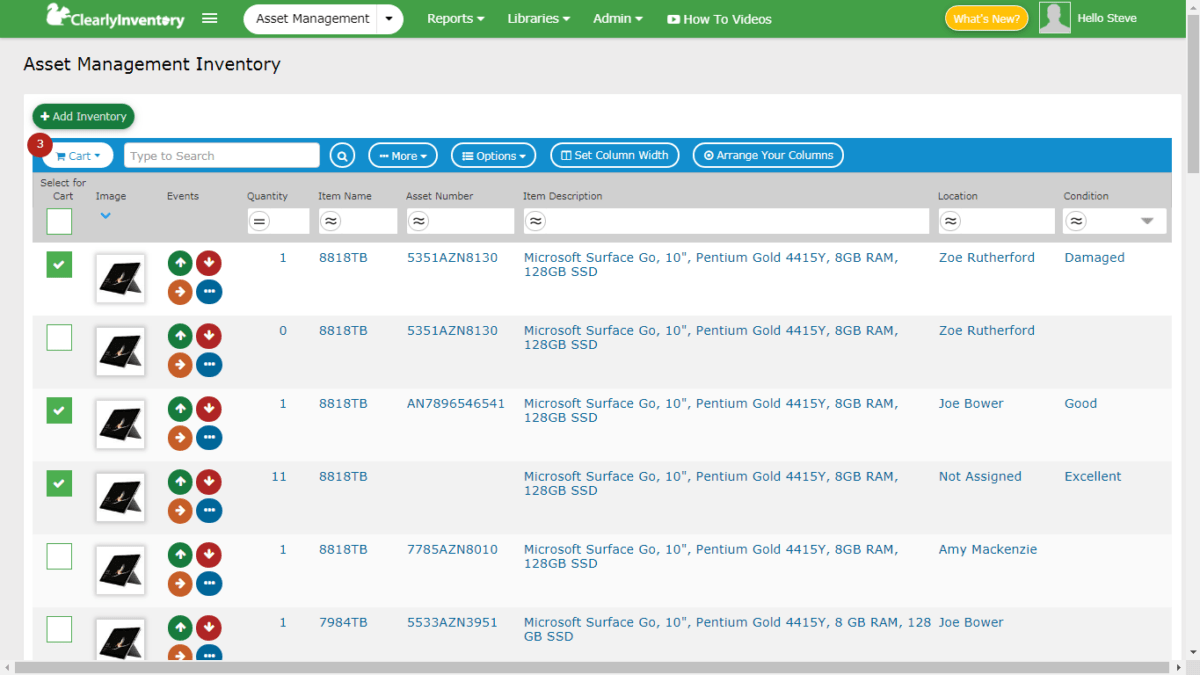1200x675 pixels.
Task: Open asset number 7785AZN8010 link
Action: pyautogui.click(x=452, y=549)
